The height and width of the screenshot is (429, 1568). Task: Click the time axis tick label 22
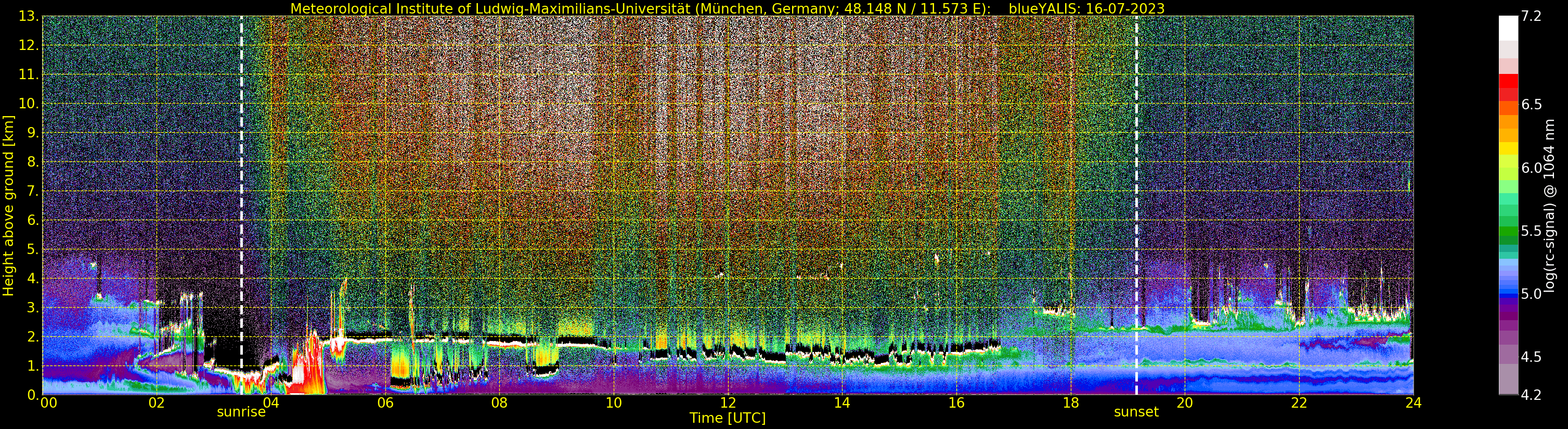[1299, 403]
